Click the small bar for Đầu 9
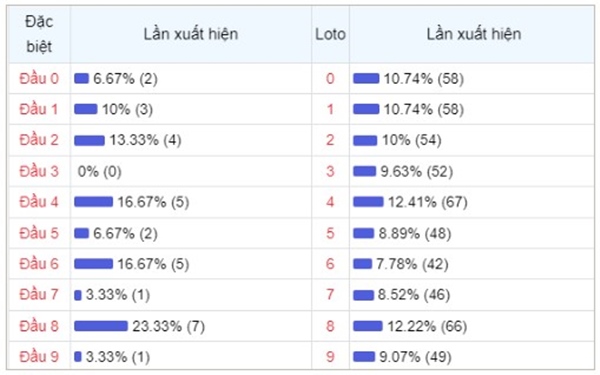This screenshot has height=375, width=600. tap(78, 357)
